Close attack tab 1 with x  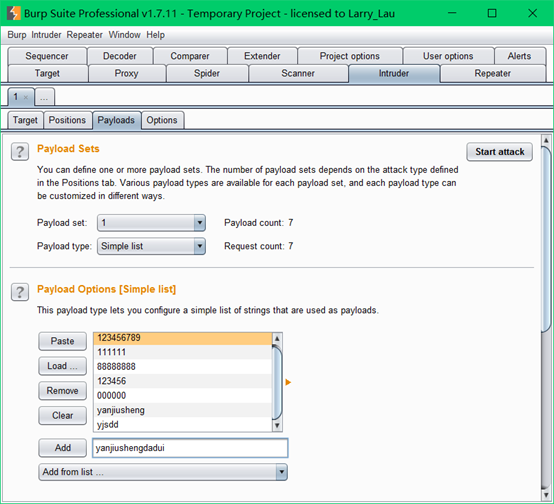[x=26, y=97]
